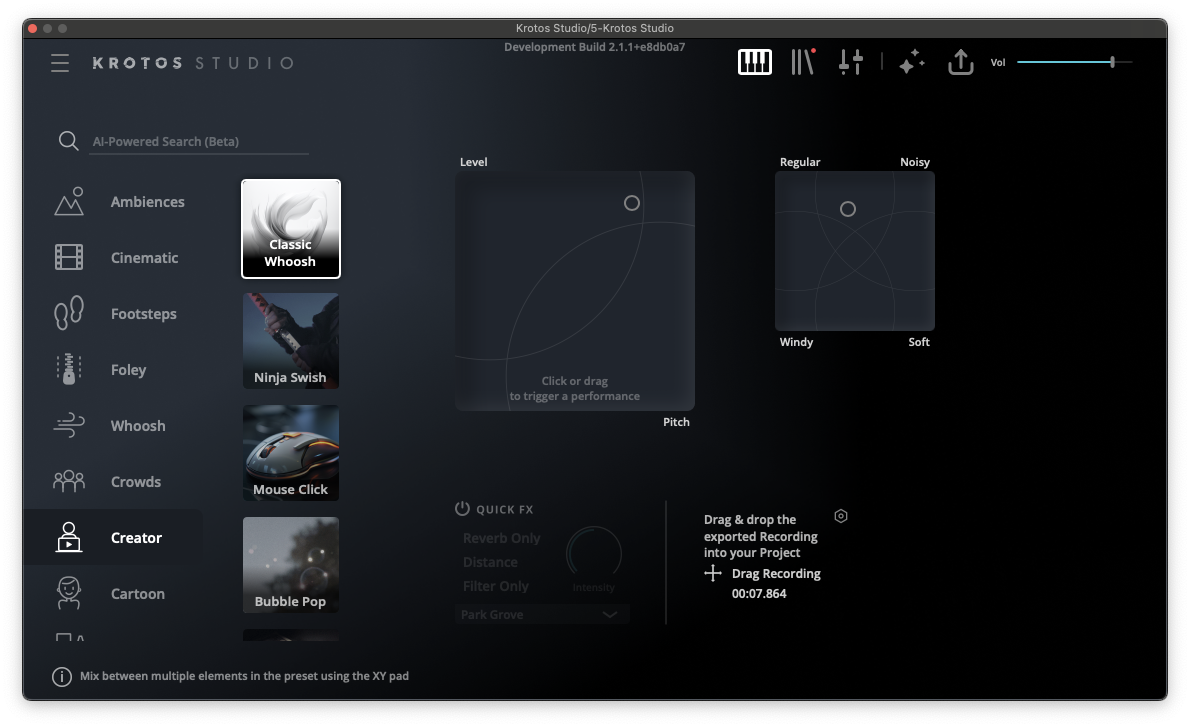
Task: Click the Ambiences mountain icon
Action: pos(69,202)
